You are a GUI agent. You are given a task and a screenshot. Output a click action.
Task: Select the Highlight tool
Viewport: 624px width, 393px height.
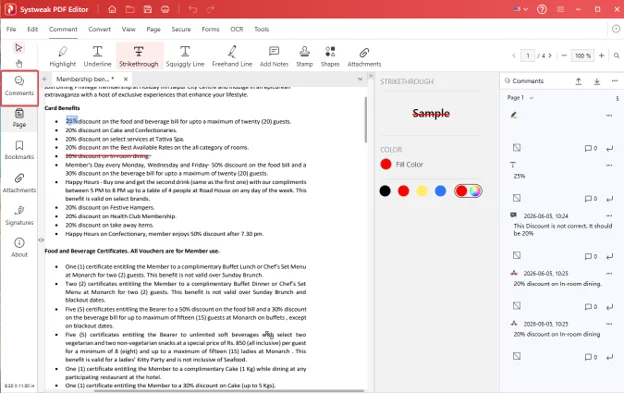[x=62, y=56]
